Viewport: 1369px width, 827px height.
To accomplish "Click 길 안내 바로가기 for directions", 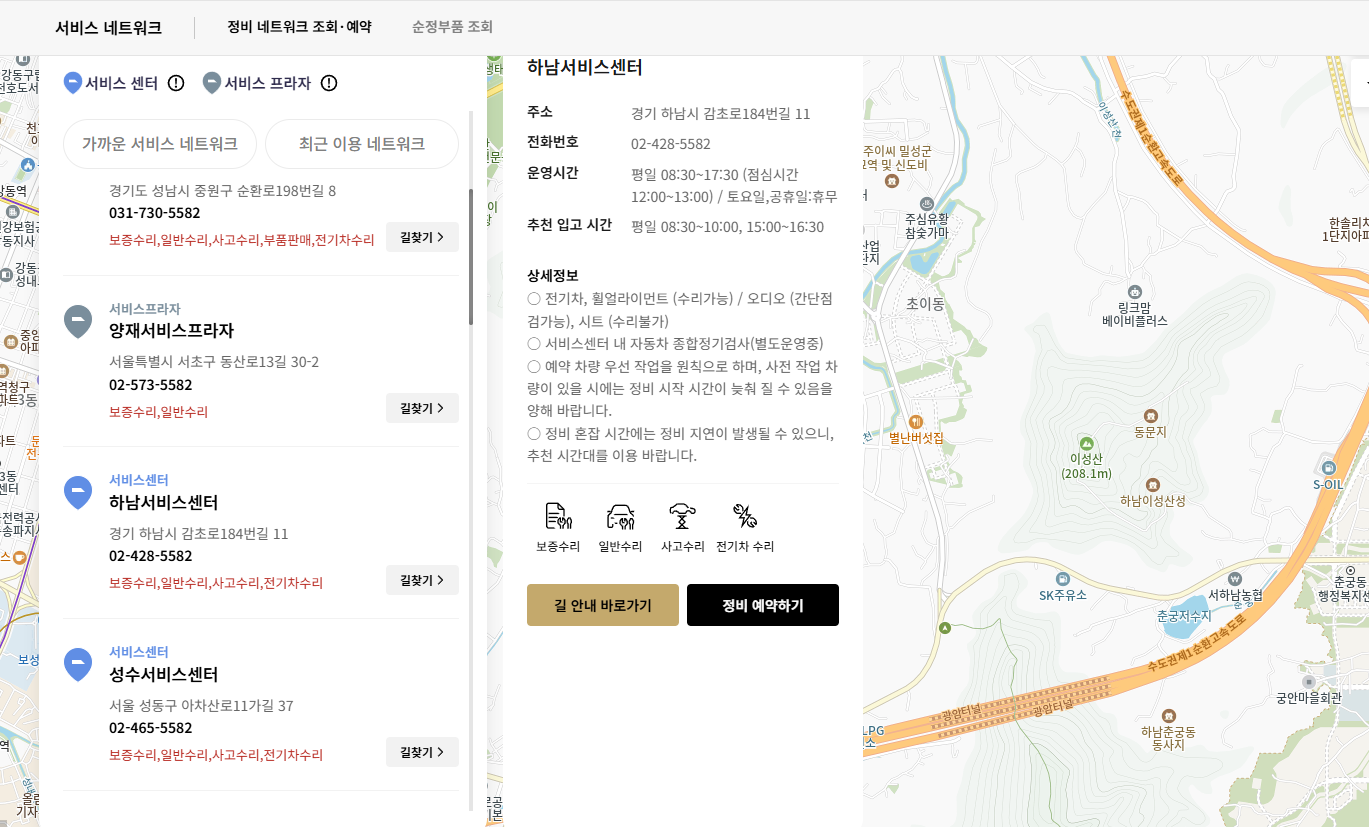I will coord(602,605).
